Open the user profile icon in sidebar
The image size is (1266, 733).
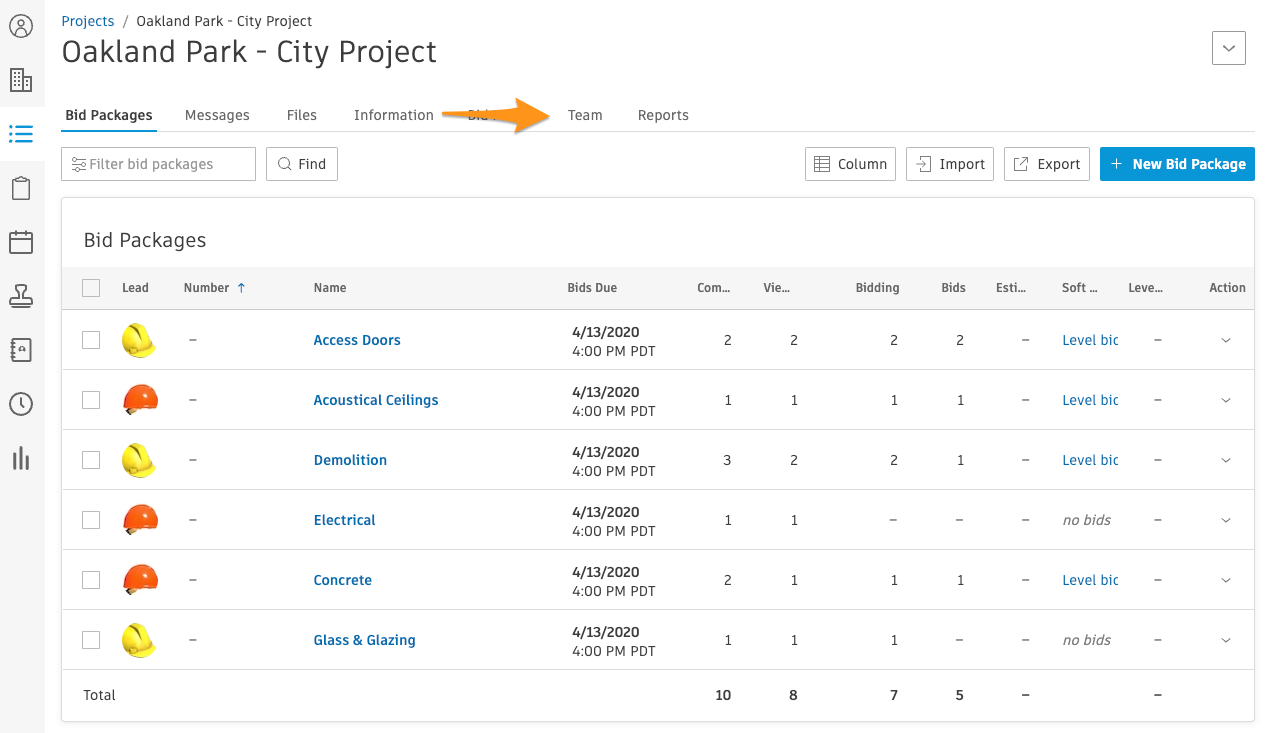(22, 26)
